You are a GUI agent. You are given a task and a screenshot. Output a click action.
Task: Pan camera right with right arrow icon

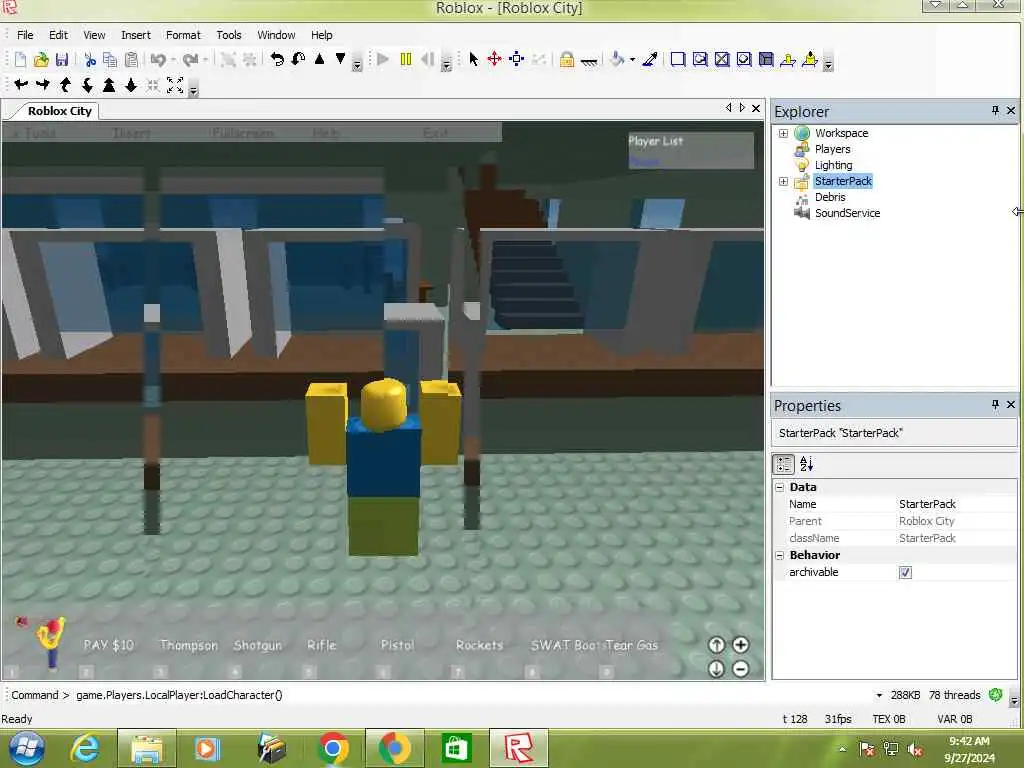click(43, 84)
